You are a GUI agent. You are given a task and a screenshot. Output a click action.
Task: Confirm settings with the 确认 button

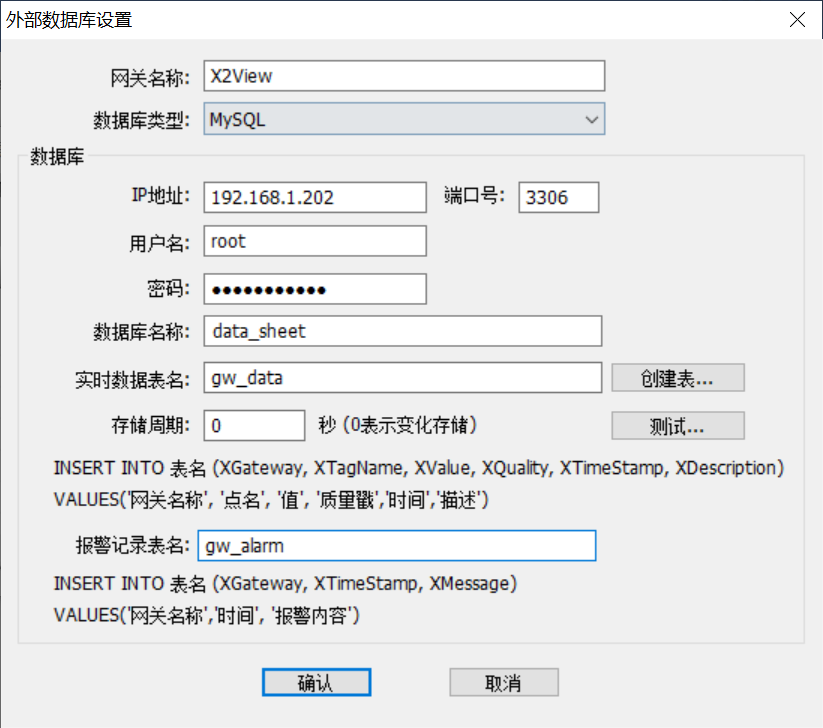pos(316,682)
